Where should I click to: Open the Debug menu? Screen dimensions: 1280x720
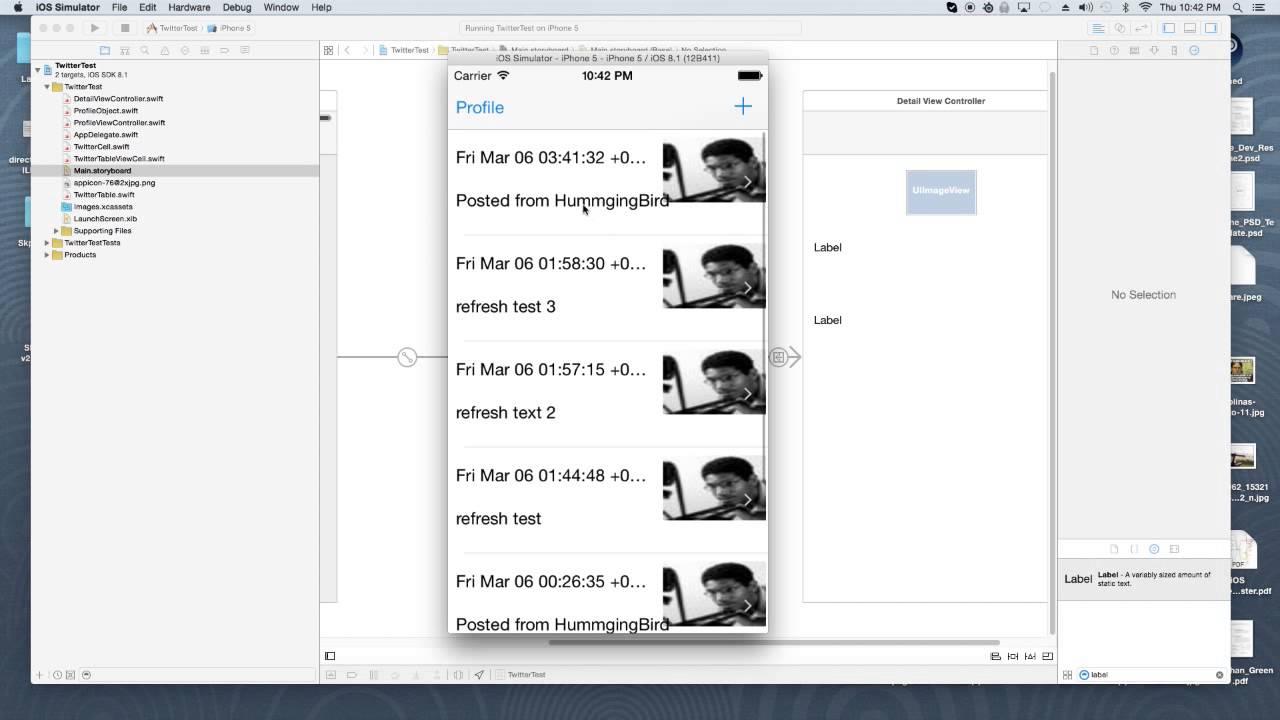pos(237,7)
